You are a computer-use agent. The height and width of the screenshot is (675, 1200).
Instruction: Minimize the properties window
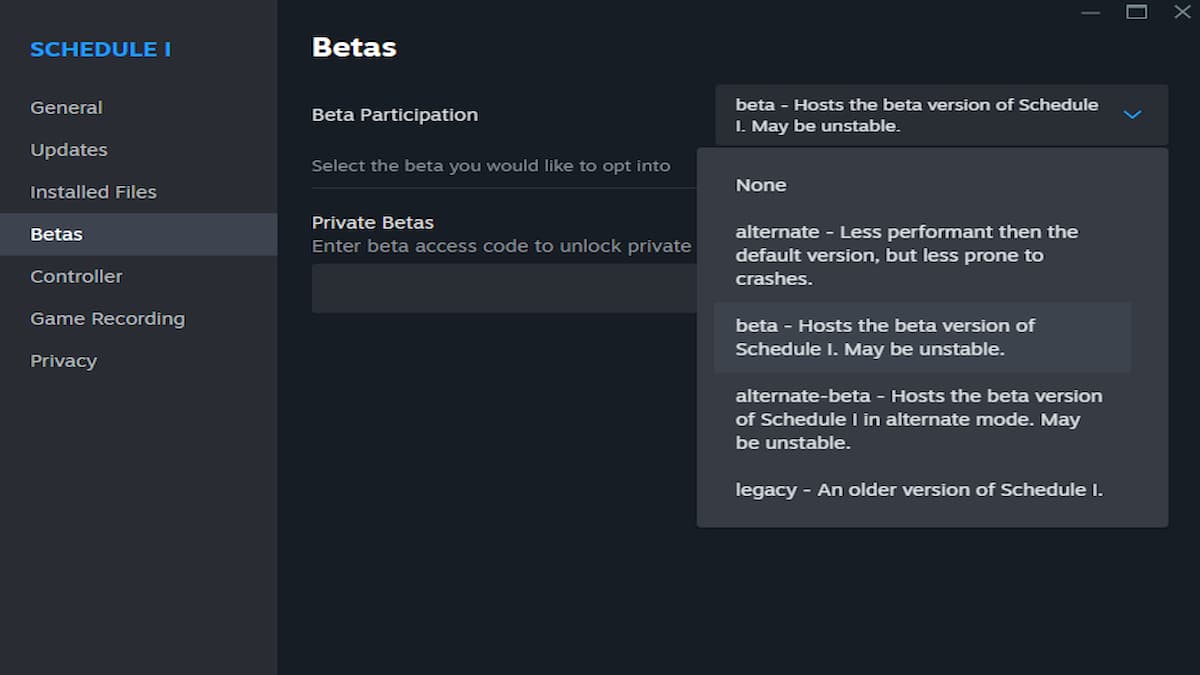(1090, 13)
